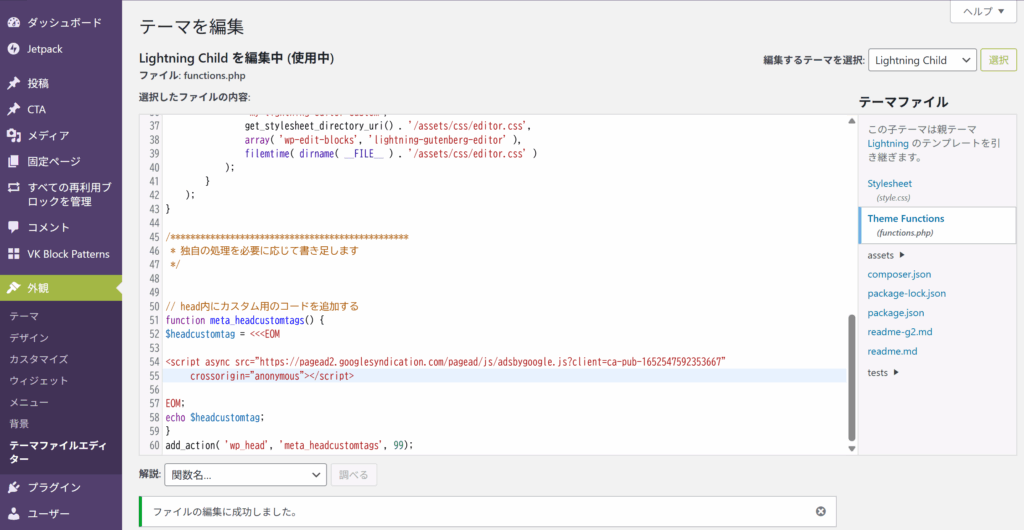The image size is (1024, 530).
Task: Go to the メニュー submenu
Action: [x=29, y=402]
